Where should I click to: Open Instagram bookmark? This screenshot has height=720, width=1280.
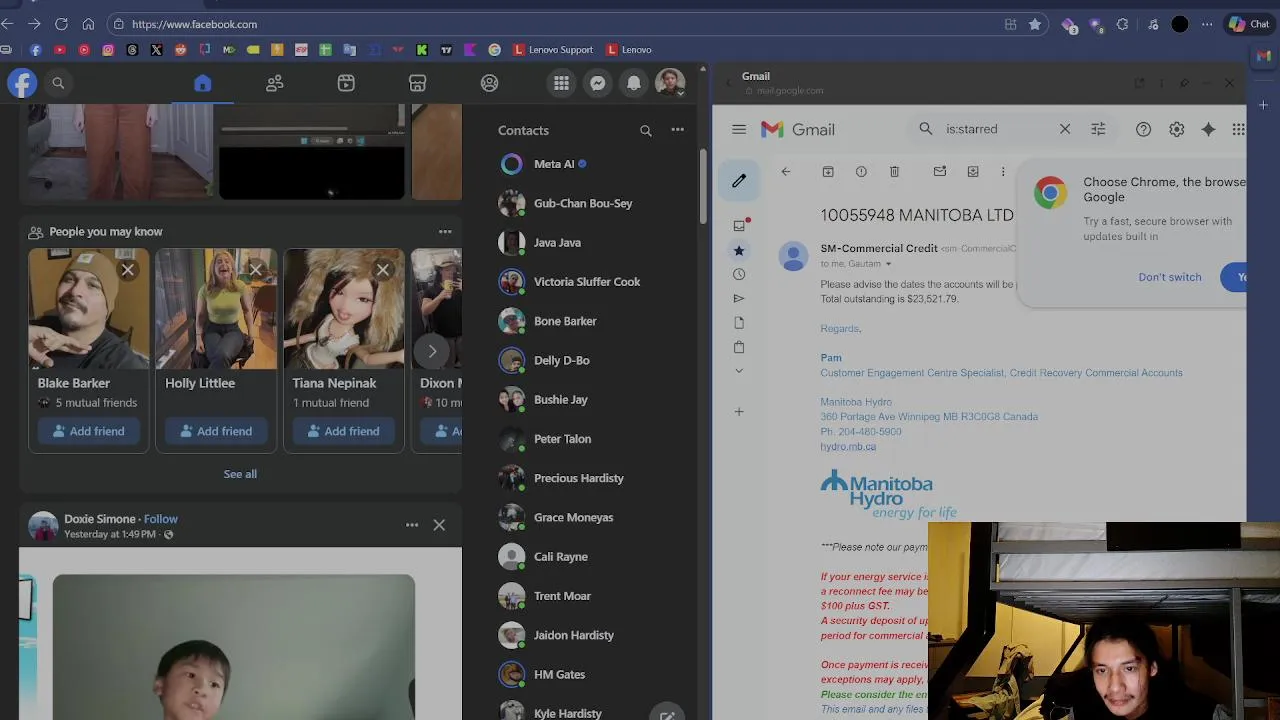click(108, 50)
